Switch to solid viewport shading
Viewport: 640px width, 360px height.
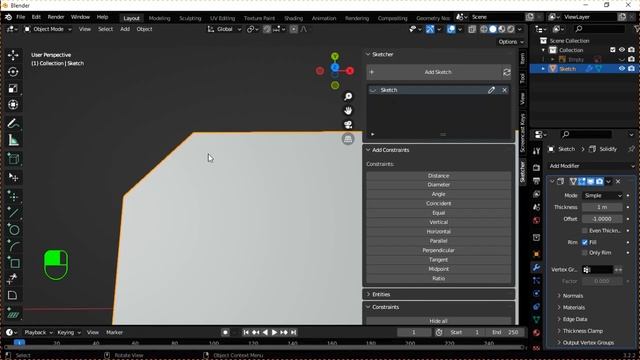tap(493, 29)
